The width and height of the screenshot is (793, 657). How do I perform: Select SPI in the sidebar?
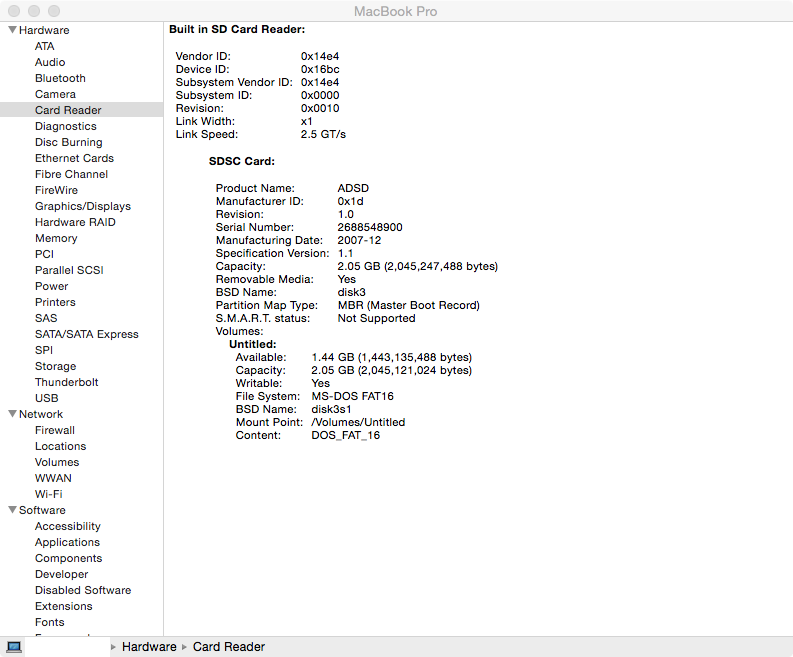(x=44, y=351)
